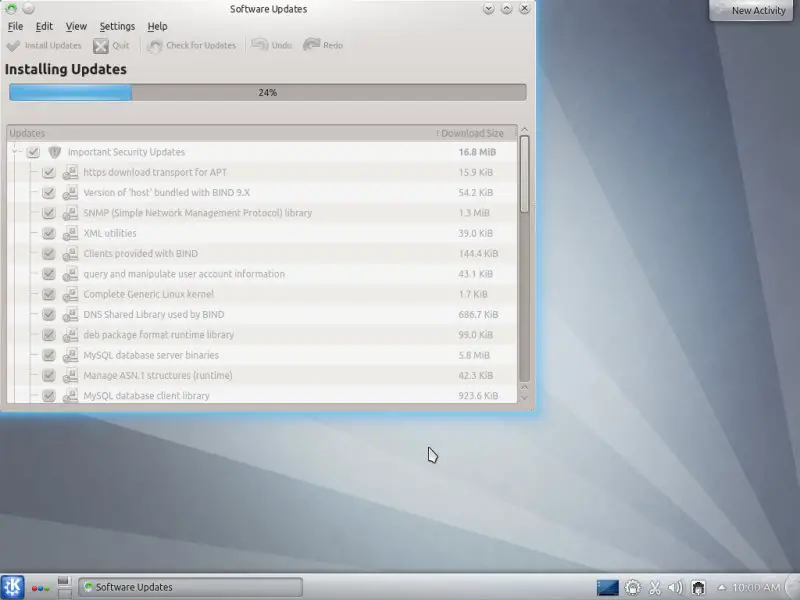Uncheck https download transport for APT

tap(48, 172)
